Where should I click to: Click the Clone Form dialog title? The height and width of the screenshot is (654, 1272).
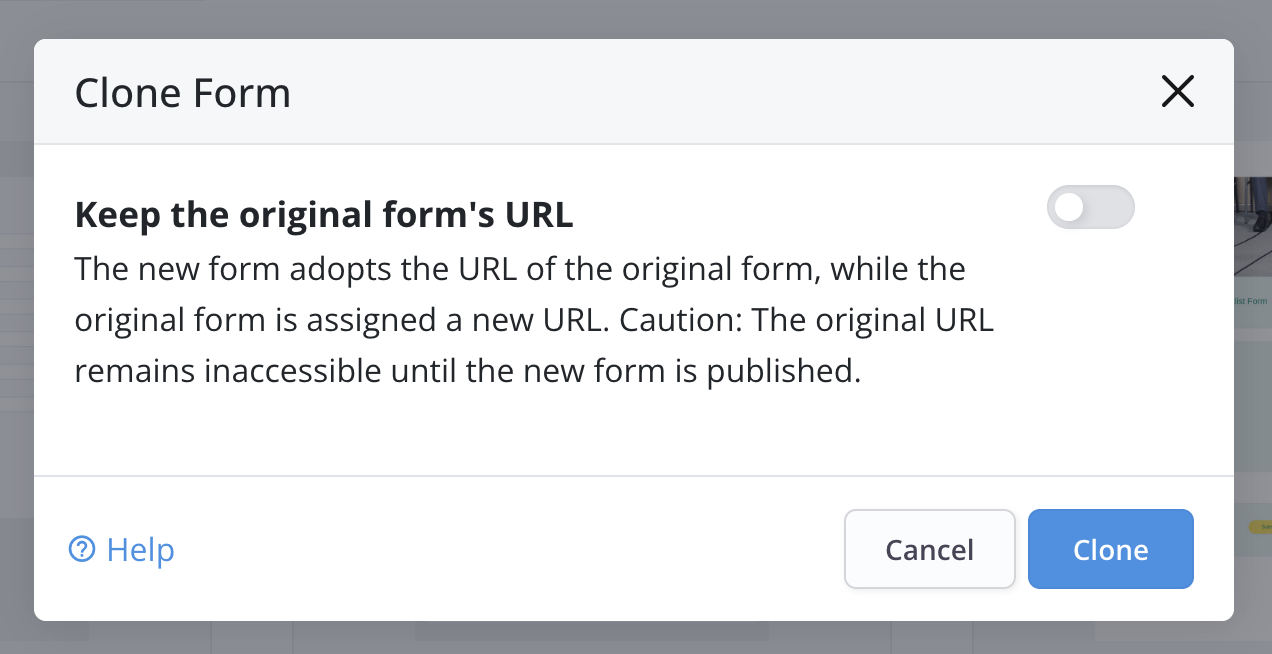tap(183, 94)
